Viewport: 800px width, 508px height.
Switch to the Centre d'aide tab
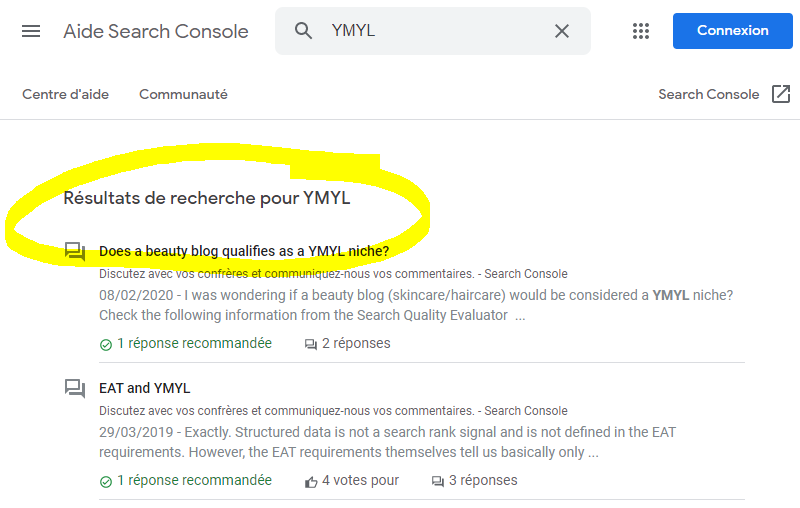click(65, 94)
